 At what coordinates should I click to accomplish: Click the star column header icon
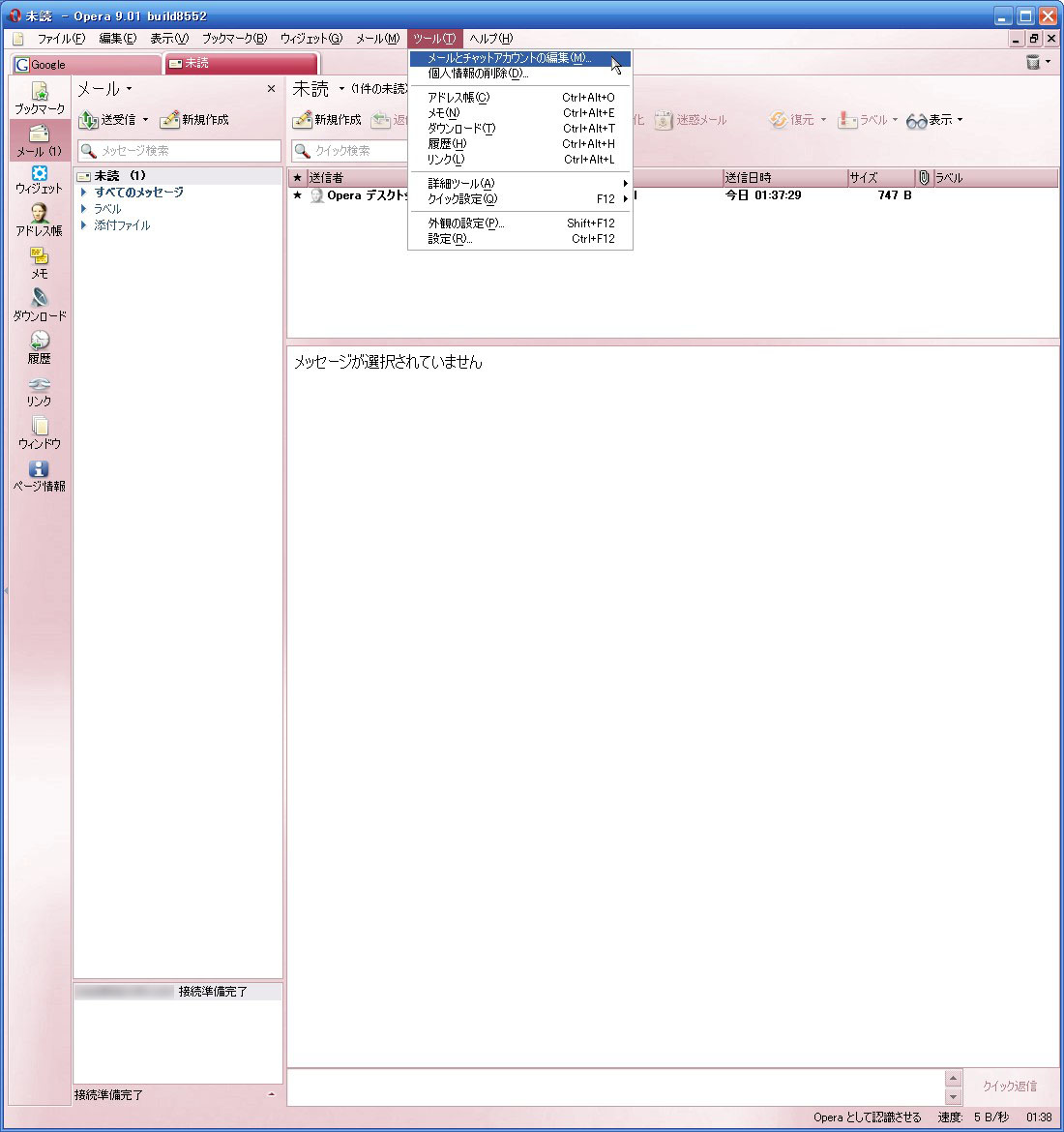tap(297, 178)
